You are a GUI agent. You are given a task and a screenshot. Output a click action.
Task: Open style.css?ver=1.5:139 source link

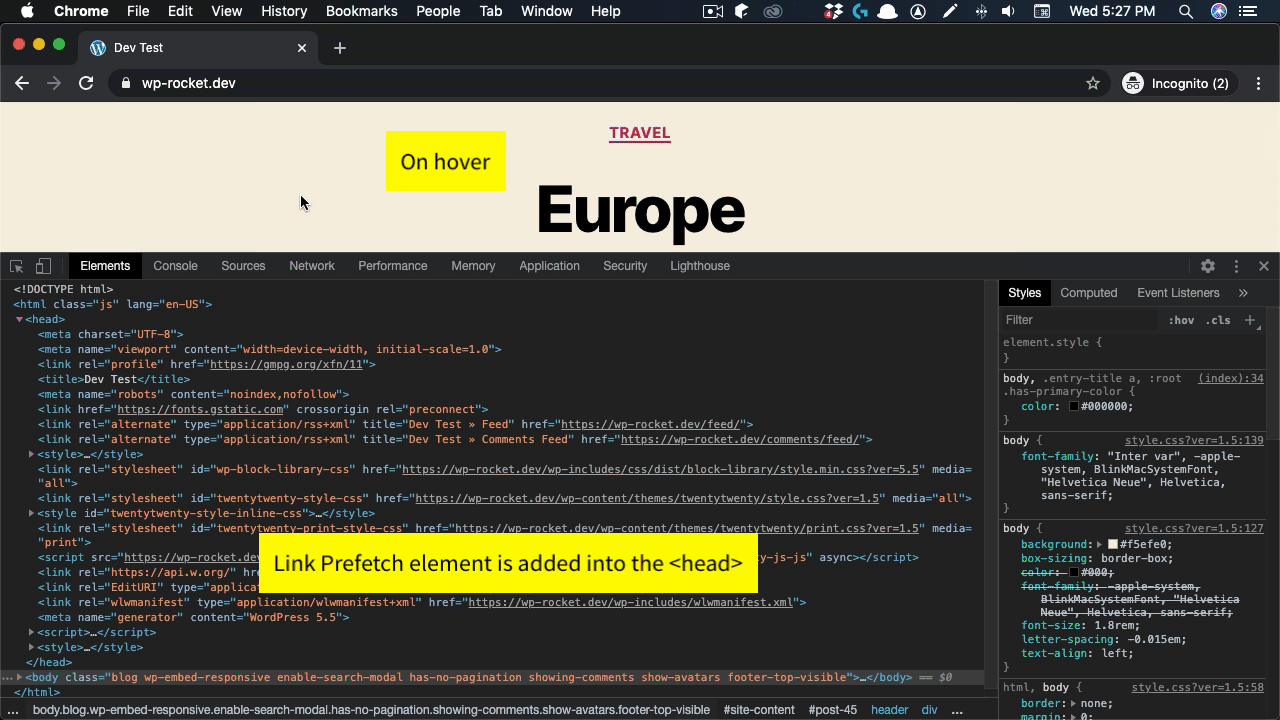[1194, 440]
